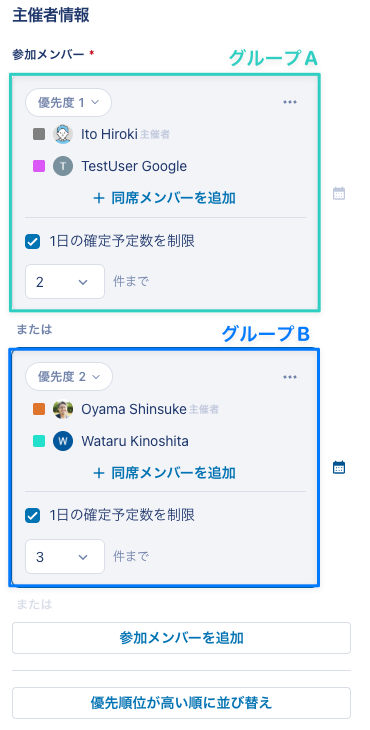
Task: Add attending member to Group A
Action: point(165,198)
